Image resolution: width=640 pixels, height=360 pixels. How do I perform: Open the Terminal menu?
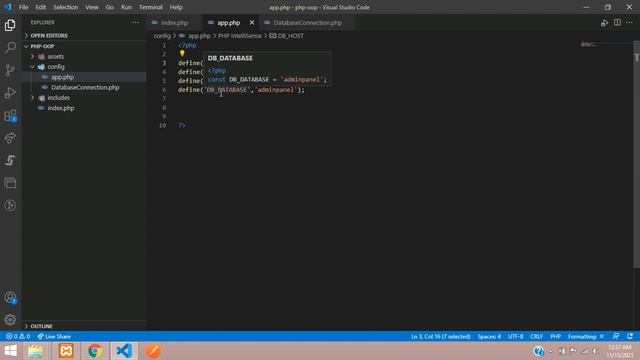pos(151,7)
